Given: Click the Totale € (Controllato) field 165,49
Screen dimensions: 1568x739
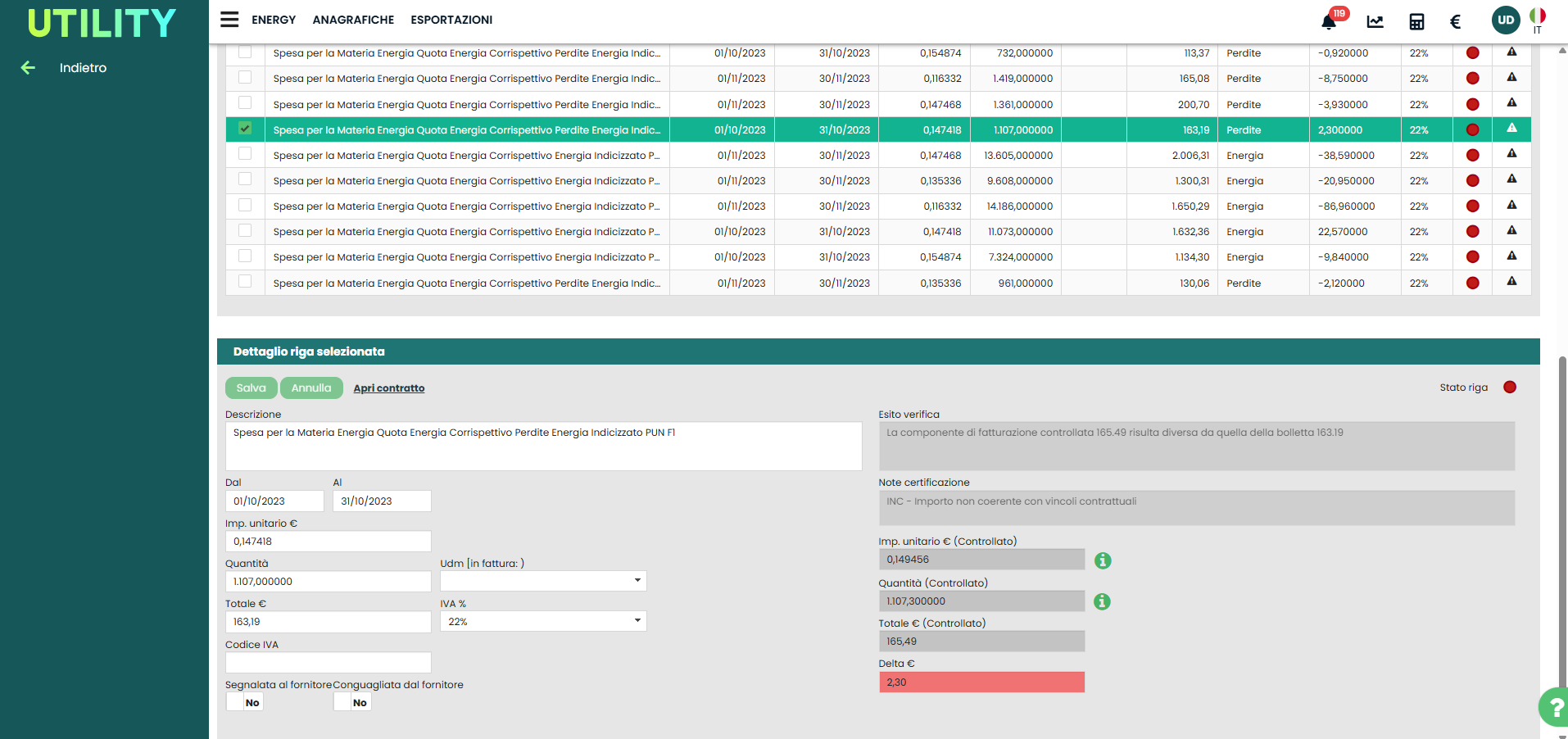Looking at the screenshot, I should [x=981, y=641].
